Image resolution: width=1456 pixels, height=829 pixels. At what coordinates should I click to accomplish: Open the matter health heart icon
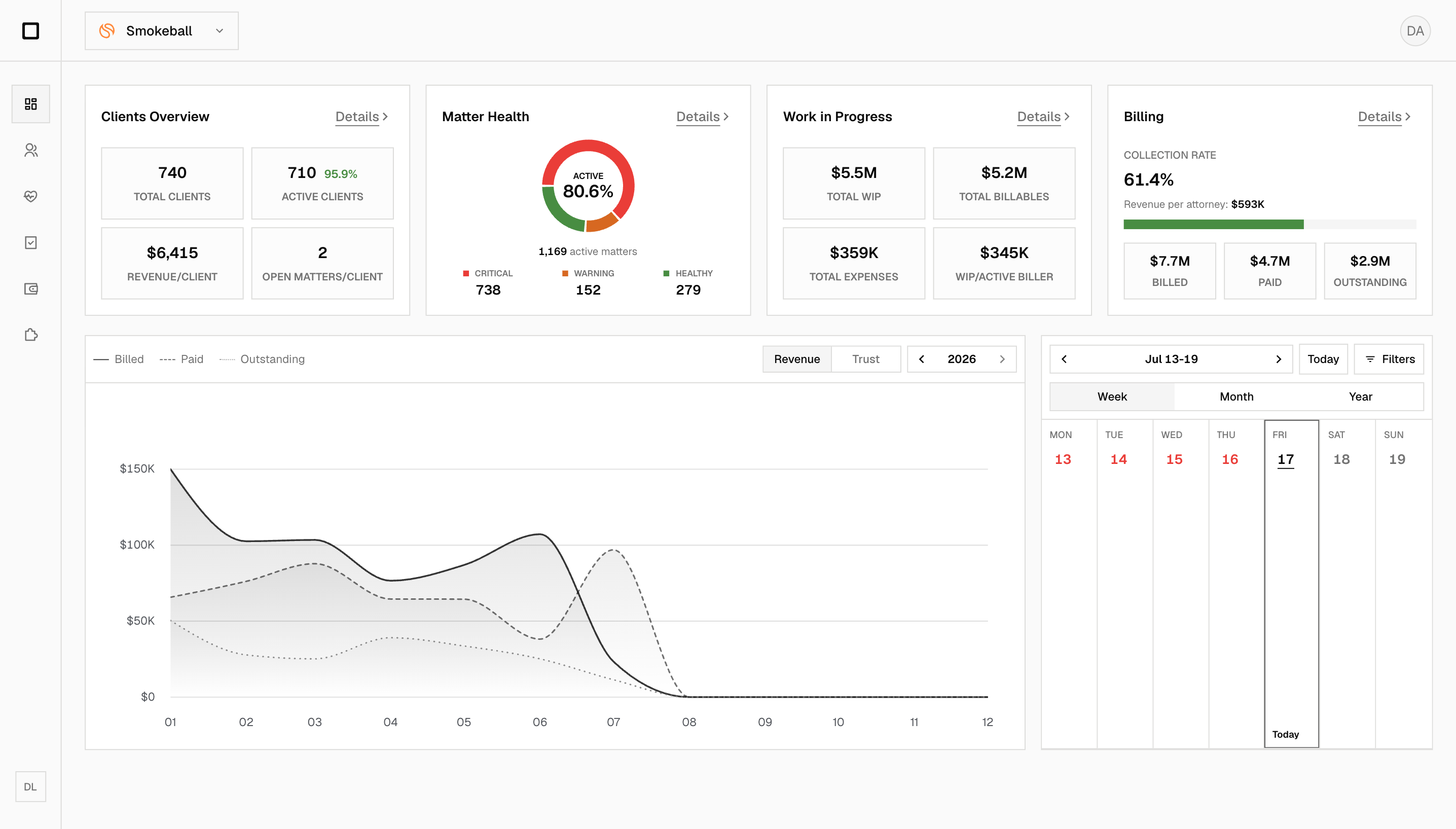pos(31,196)
